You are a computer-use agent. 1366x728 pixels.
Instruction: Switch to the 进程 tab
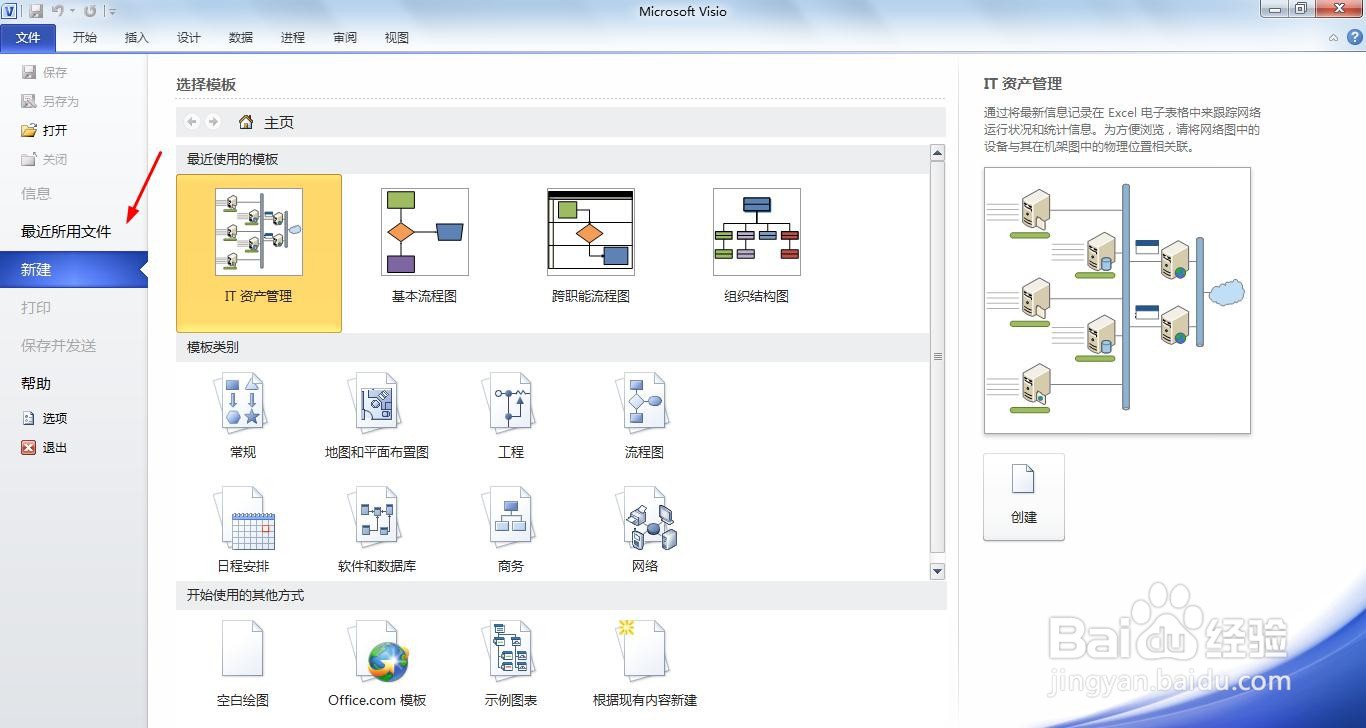click(x=293, y=38)
